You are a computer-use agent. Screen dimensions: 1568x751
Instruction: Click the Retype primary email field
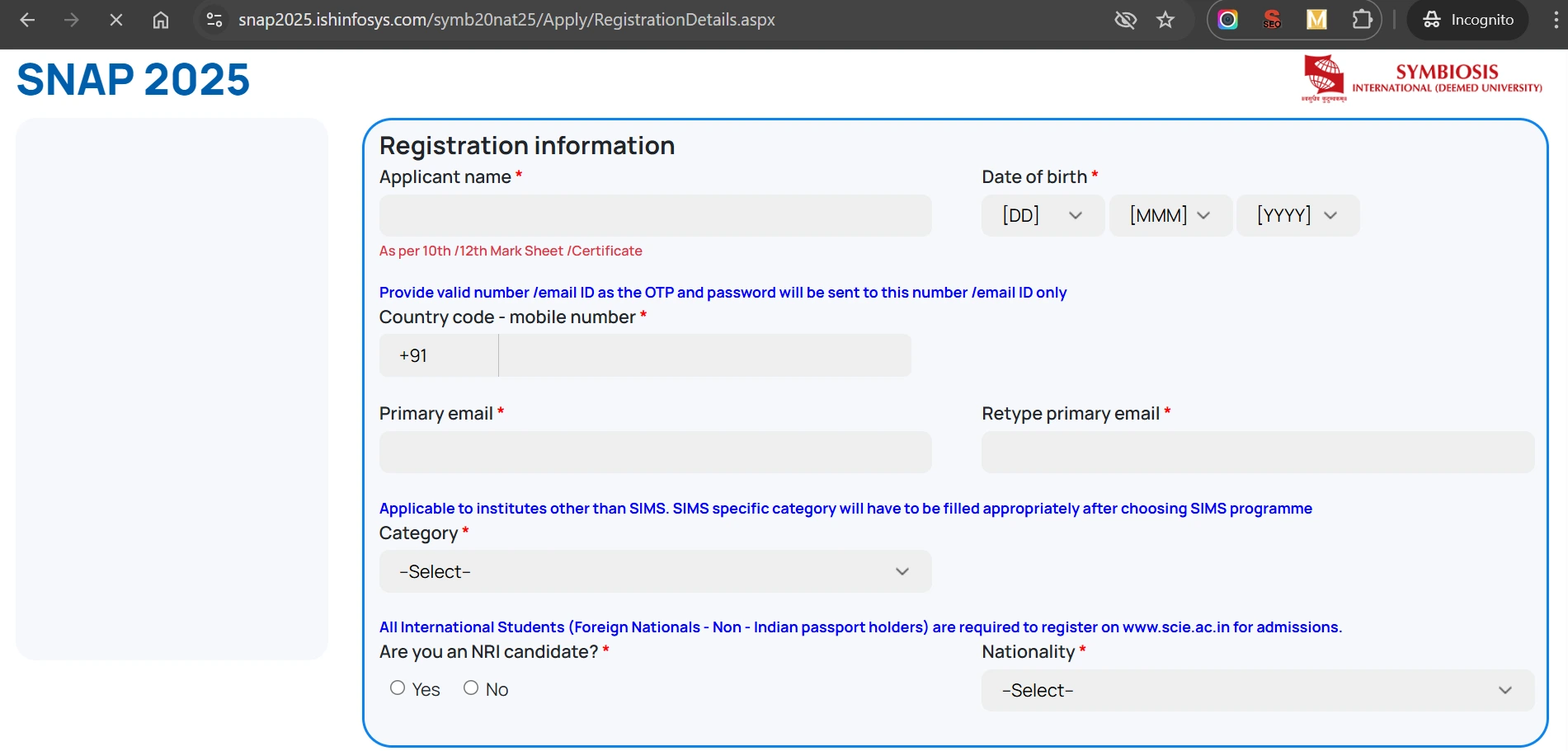(1258, 452)
